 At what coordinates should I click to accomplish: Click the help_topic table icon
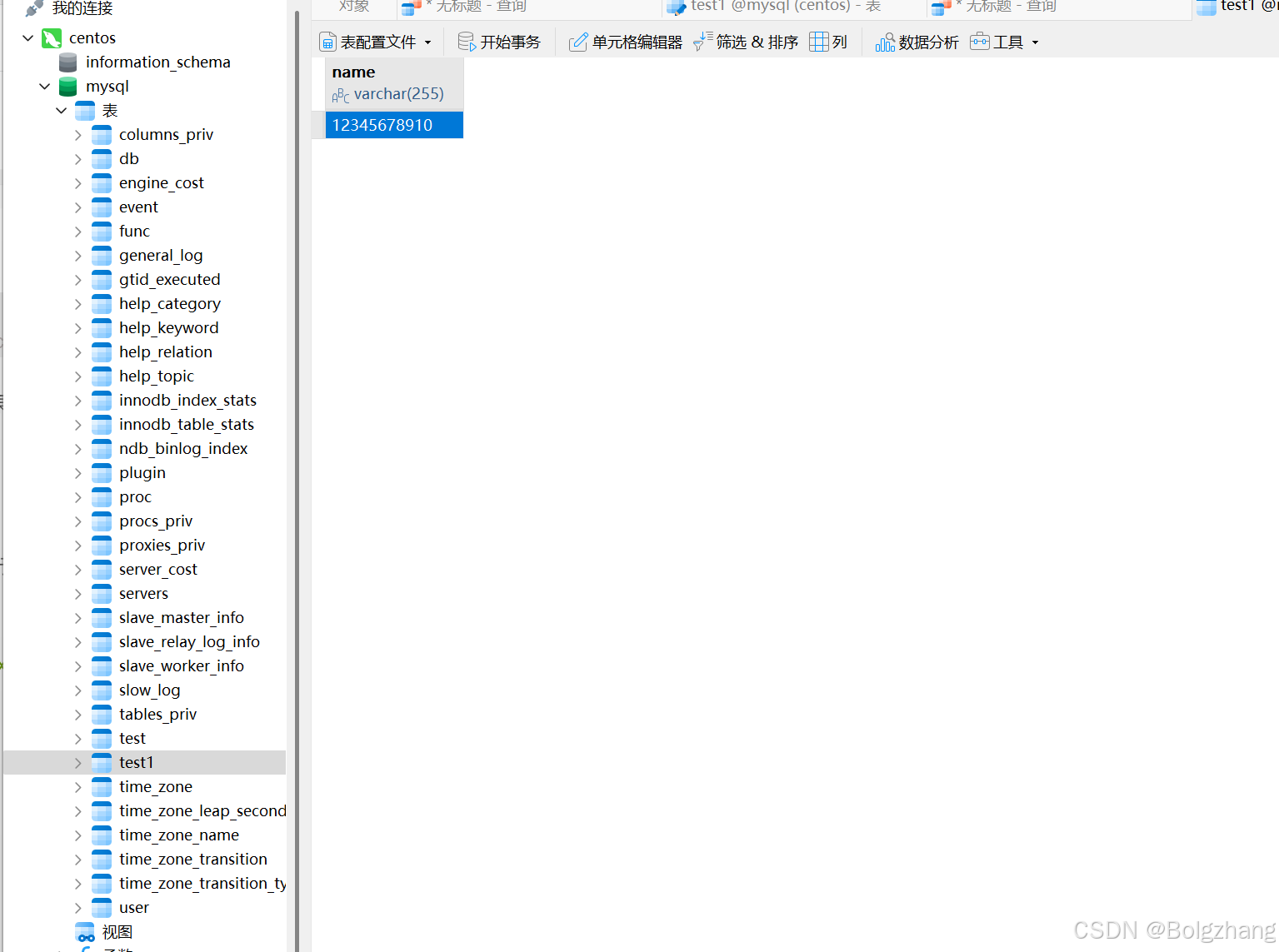[102, 376]
